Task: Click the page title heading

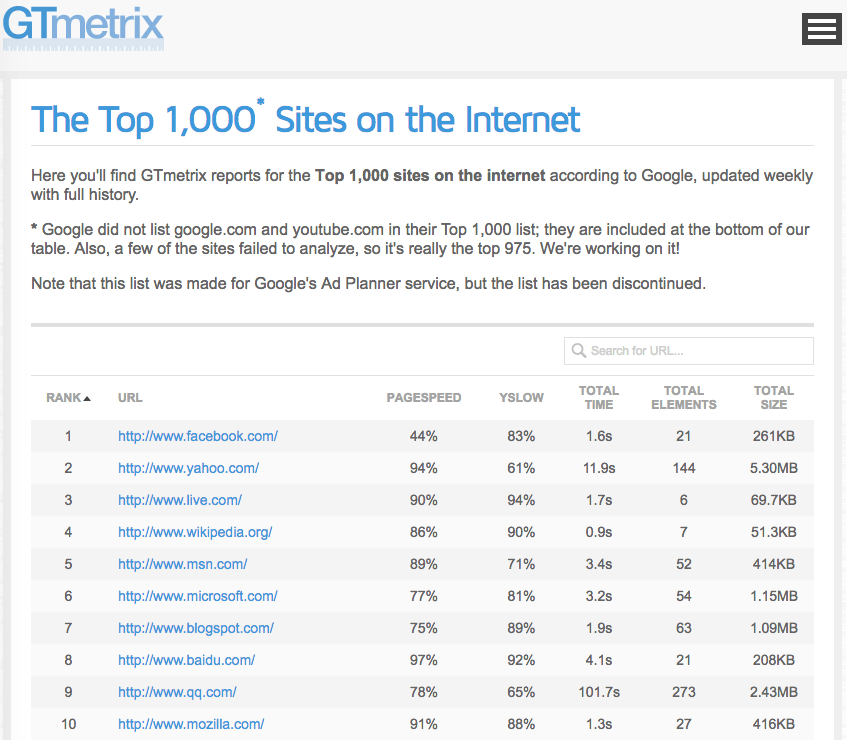Action: (306, 118)
